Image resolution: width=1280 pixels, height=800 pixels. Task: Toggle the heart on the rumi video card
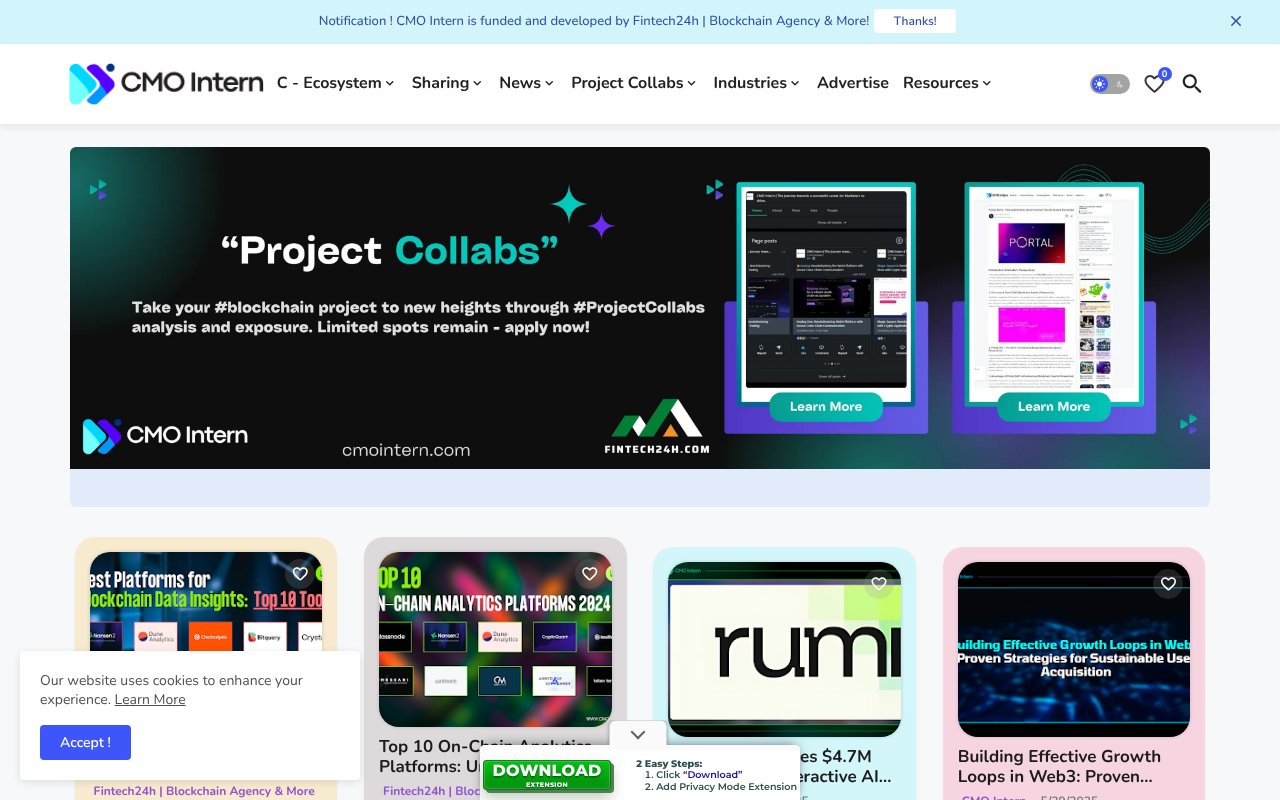(878, 583)
